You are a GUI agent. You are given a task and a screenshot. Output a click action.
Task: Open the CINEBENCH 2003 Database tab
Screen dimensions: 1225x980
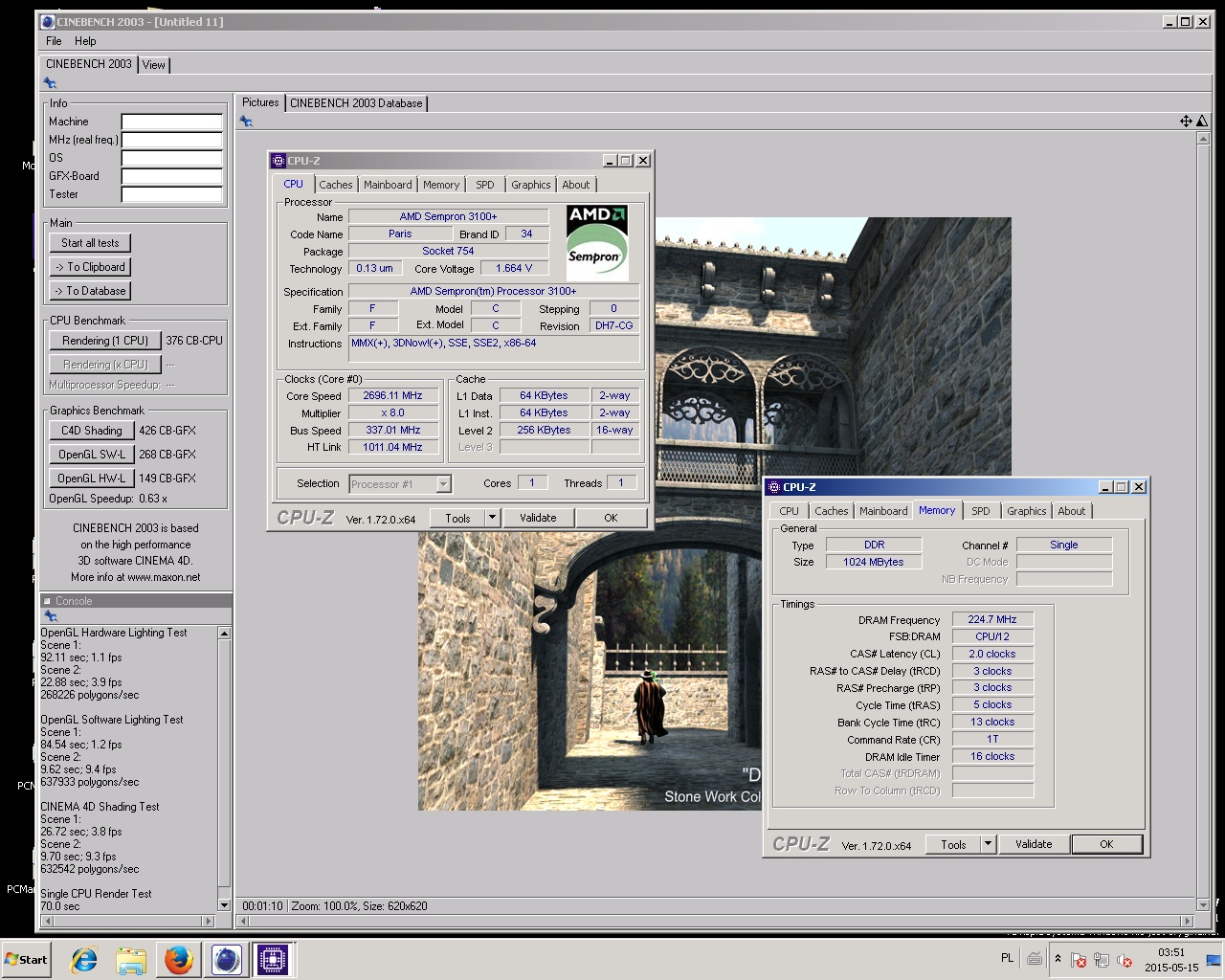356,103
